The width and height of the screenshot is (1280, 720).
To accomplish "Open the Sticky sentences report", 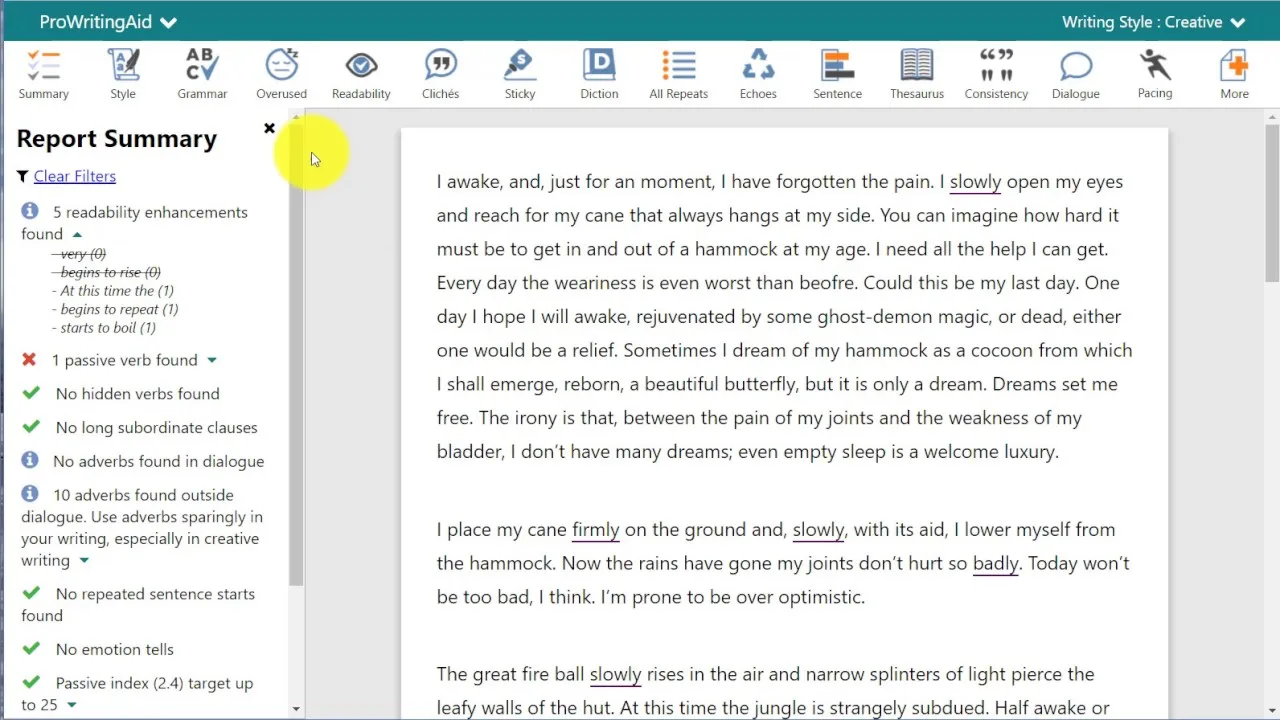I will pyautogui.click(x=520, y=74).
